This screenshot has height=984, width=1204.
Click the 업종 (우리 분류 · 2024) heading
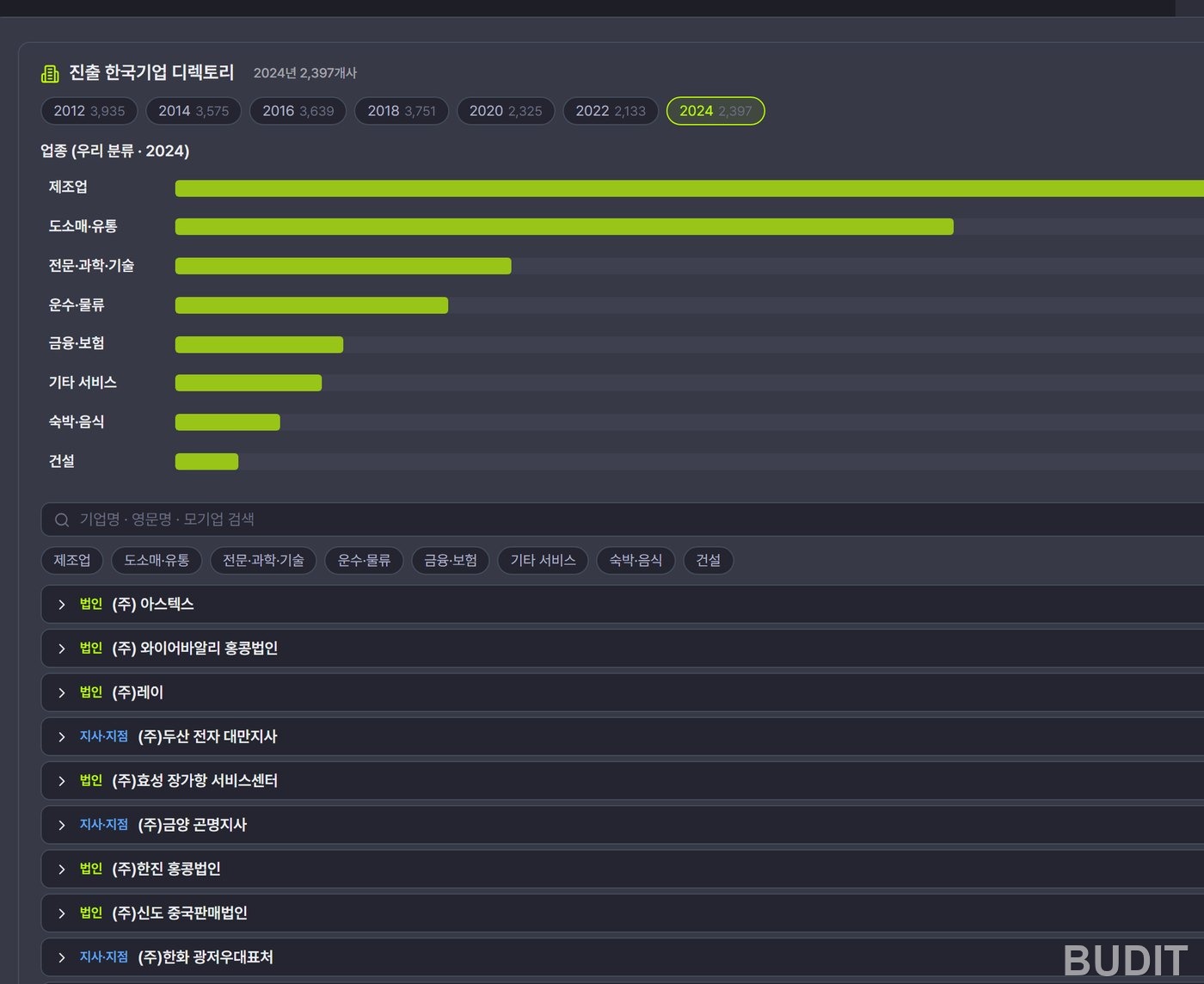click(115, 151)
